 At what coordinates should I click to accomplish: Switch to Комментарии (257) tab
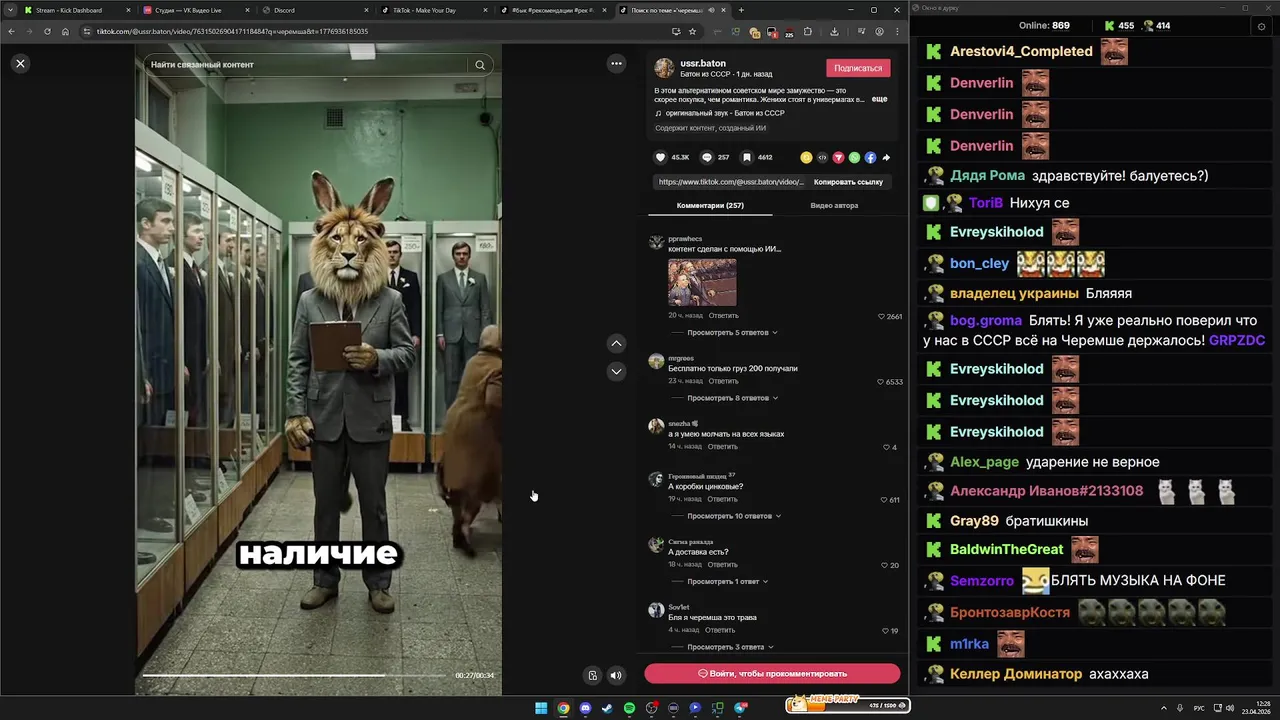[710, 205]
